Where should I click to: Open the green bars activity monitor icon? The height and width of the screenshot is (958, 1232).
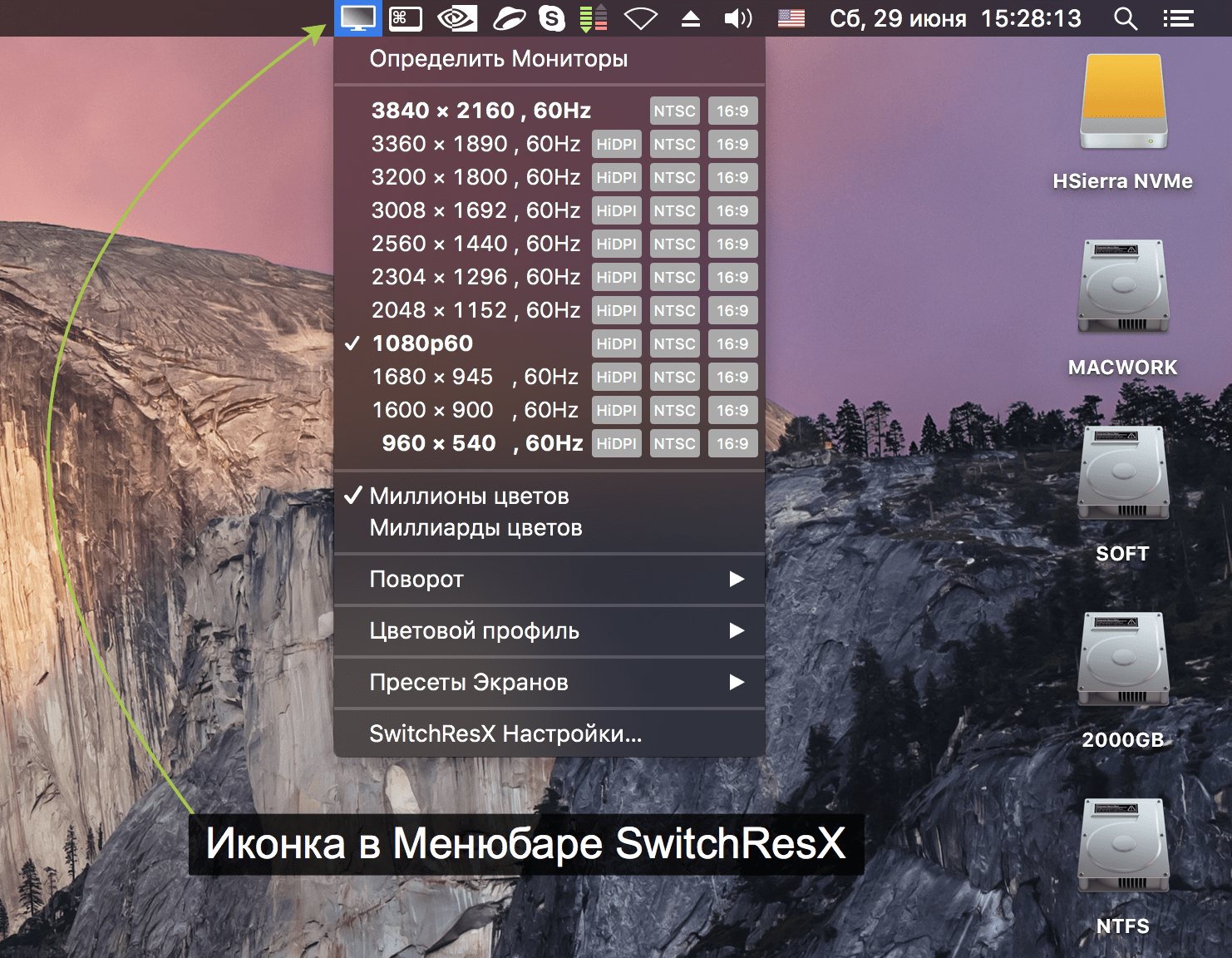593,18
